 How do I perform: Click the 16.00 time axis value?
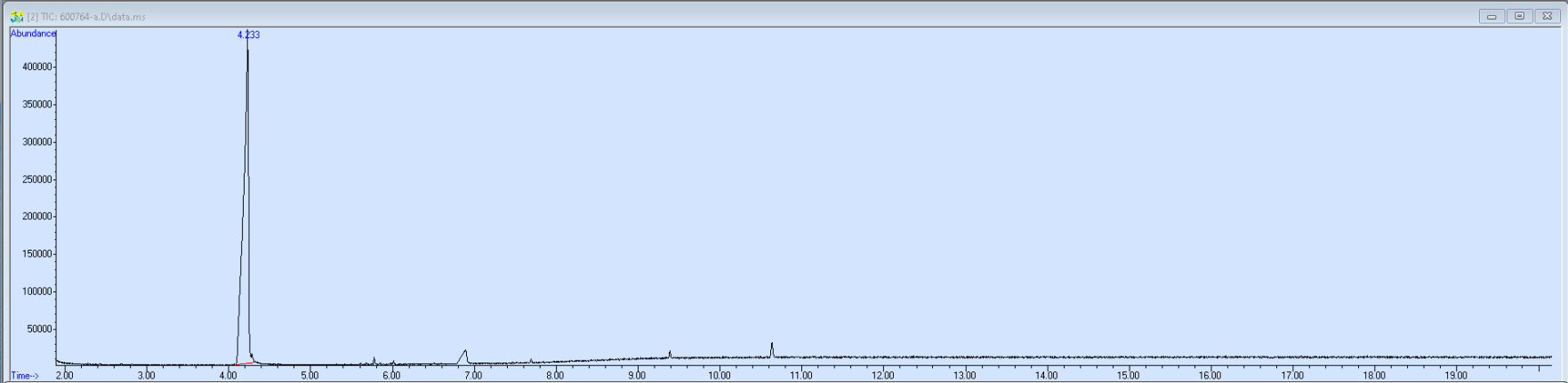point(1210,376)
